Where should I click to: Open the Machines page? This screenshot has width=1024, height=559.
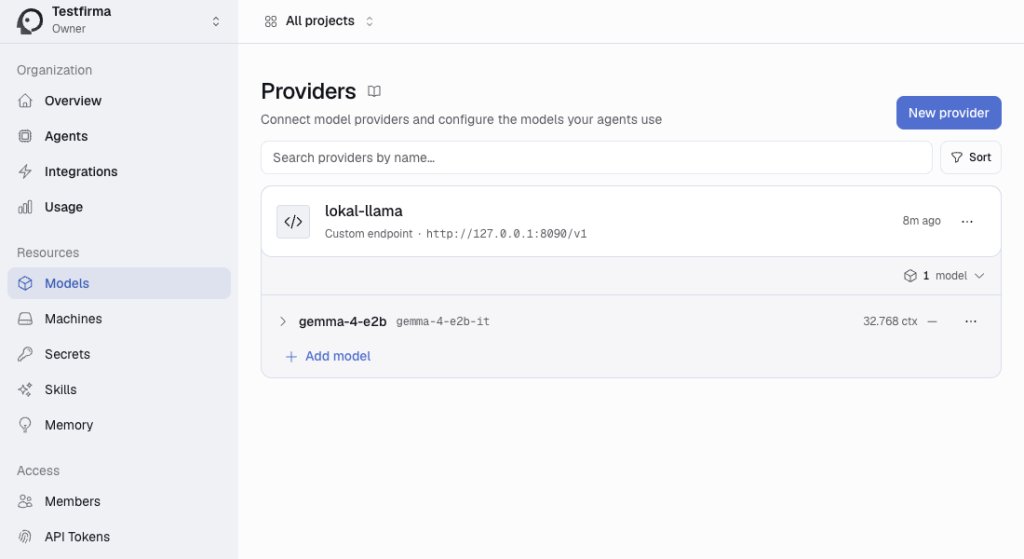pyautogui.click(x=119, y=319)
